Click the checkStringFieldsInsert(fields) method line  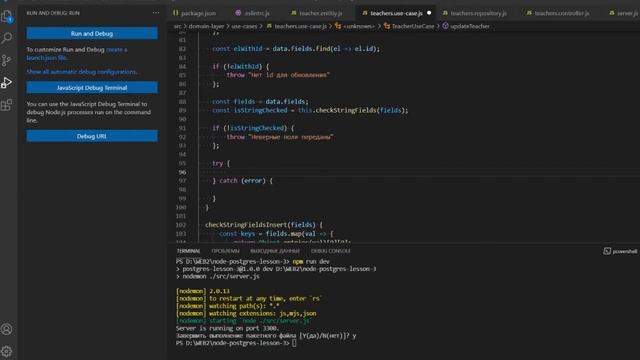[264, 225]
